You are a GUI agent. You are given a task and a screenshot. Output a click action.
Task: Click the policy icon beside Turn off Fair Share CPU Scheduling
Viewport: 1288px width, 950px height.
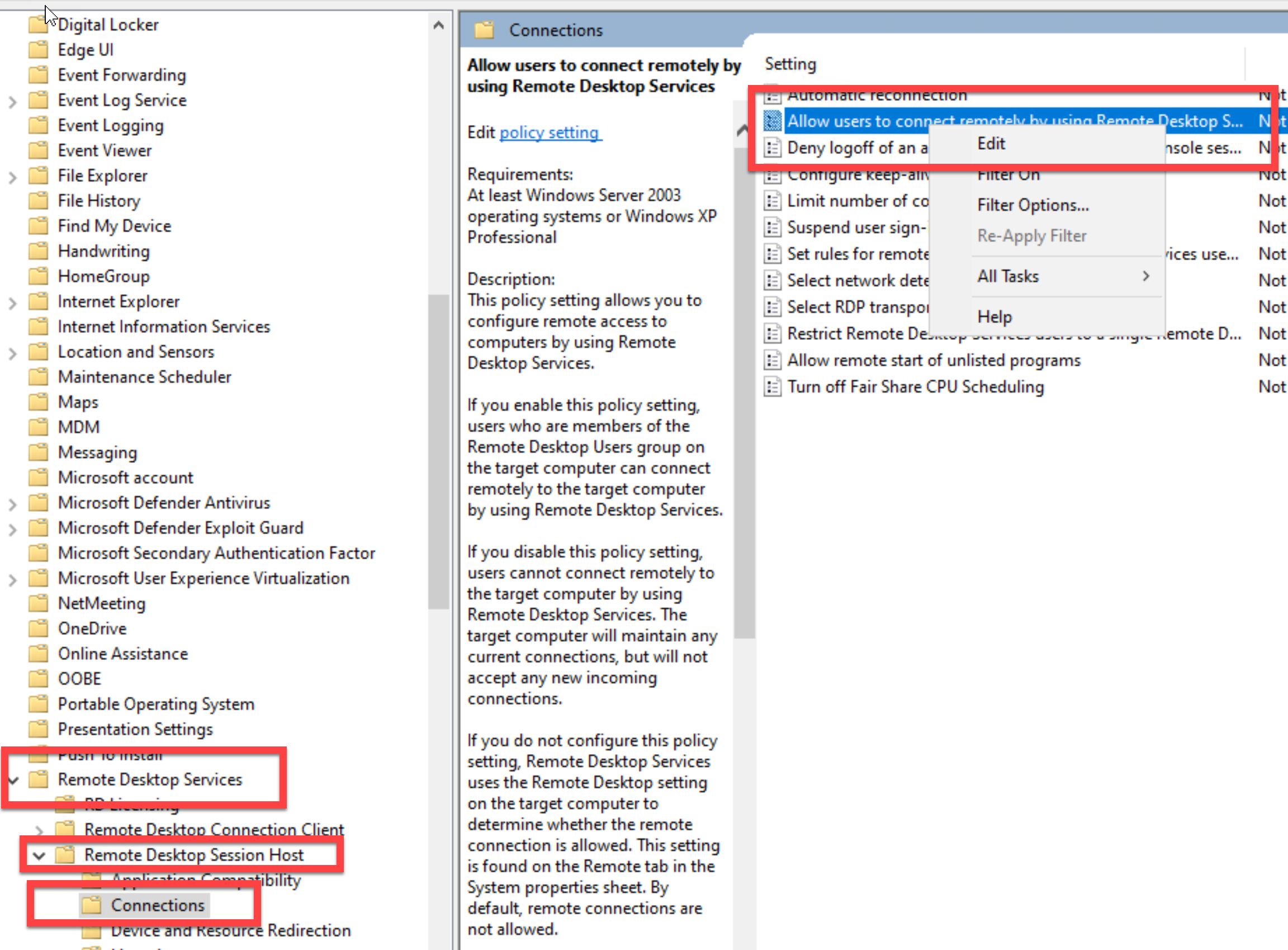pos(772,387)
